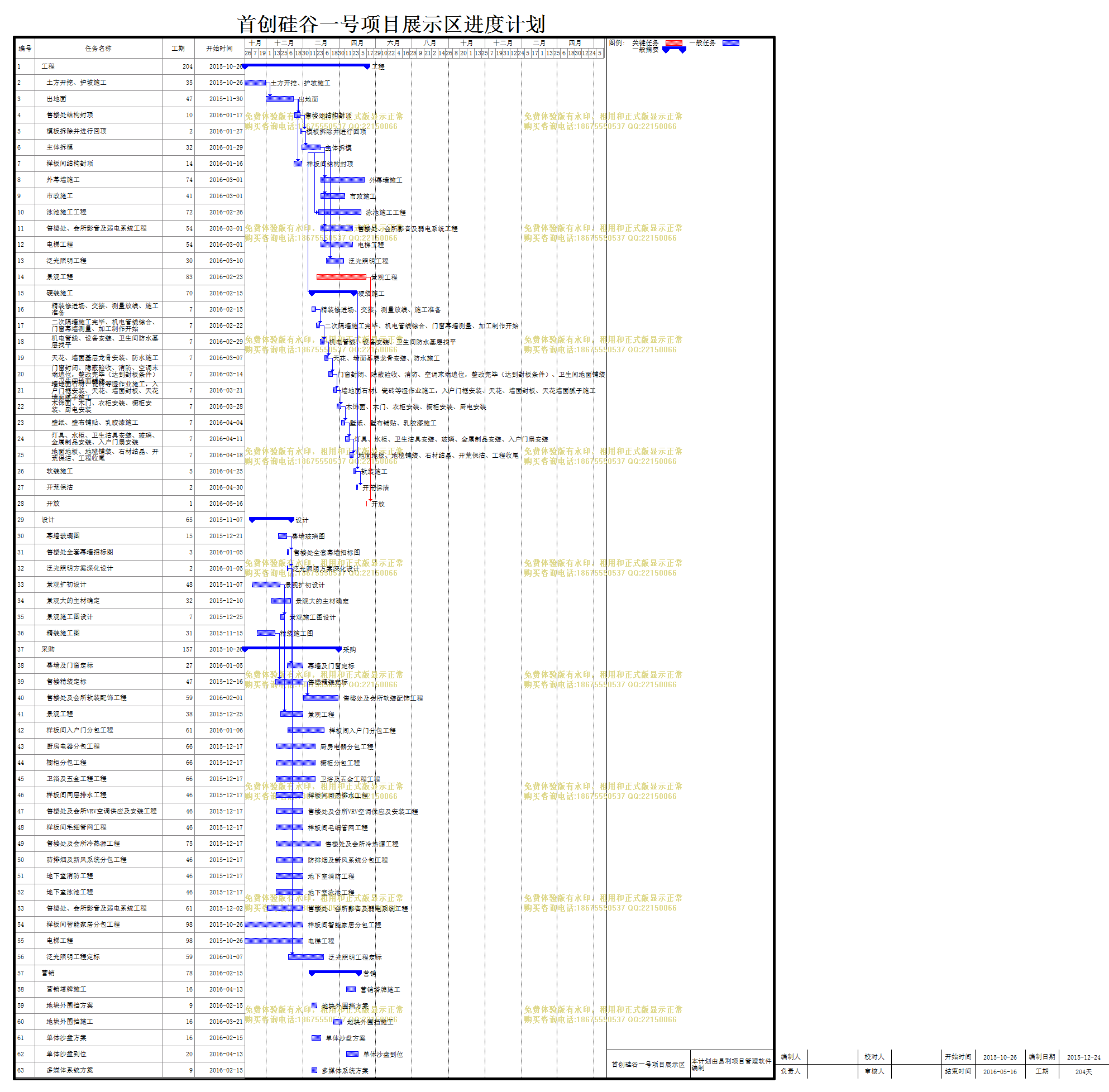1109x1092 pixels.
Task: Click the 编制人 footer field label
Action: (x=790, y=1056)
